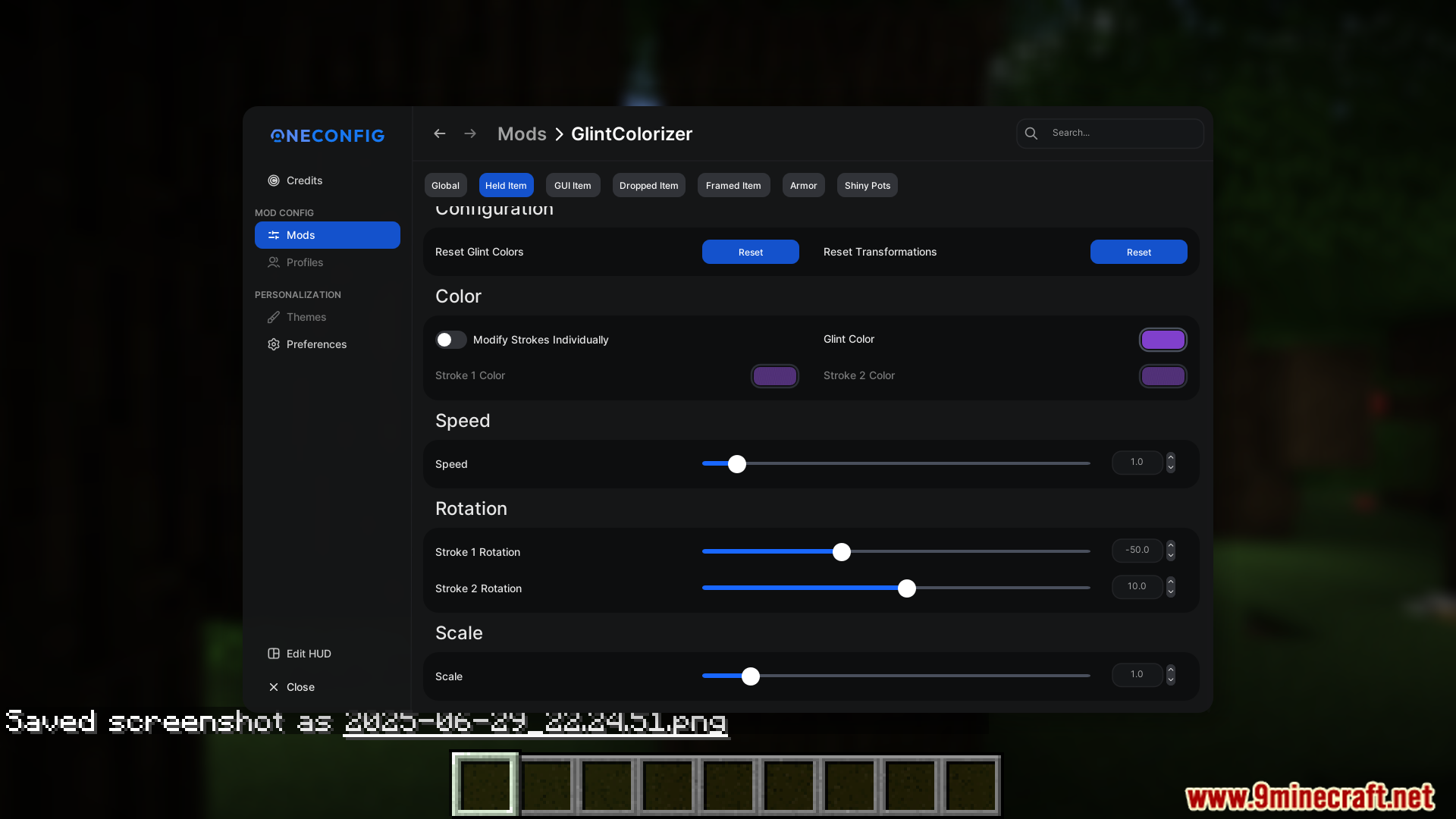Click the Stroke 2 Rotation slider handle

click(x=906, y=588)
